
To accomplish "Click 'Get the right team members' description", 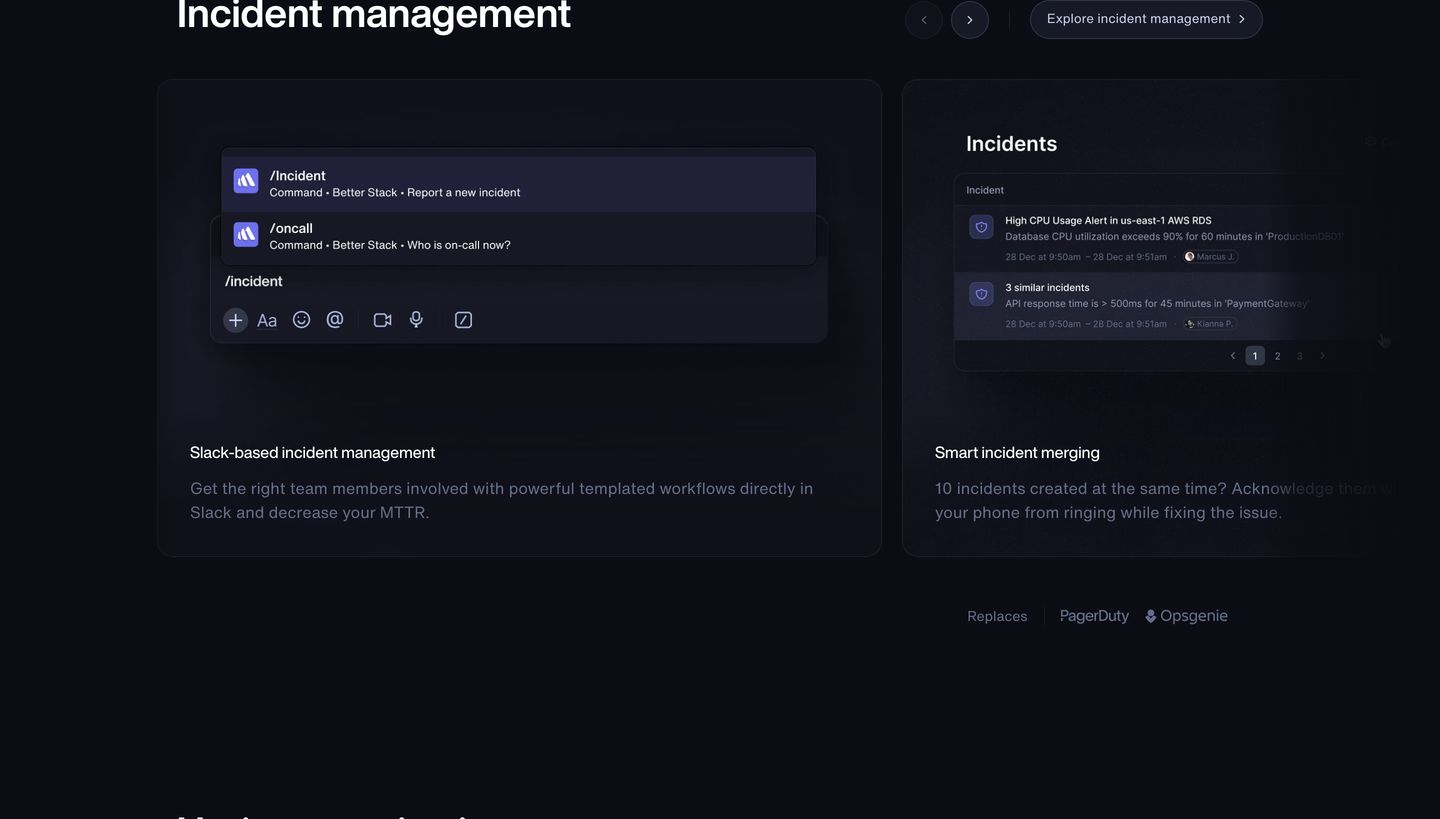I will click(x=502, y=501).
